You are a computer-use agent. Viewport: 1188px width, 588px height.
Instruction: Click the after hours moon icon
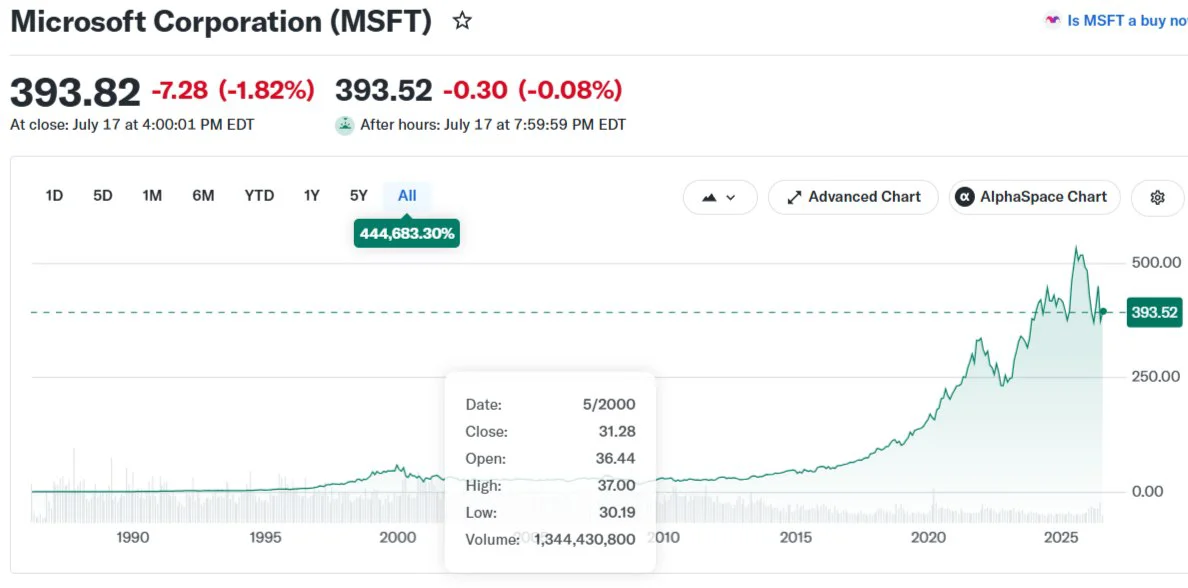(x=345, y=125)
